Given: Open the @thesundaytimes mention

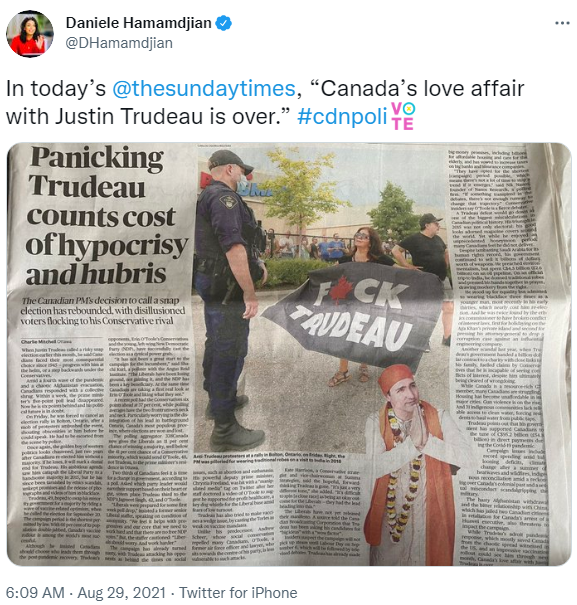Looking at the screenshot, I should tap(203, 88).
